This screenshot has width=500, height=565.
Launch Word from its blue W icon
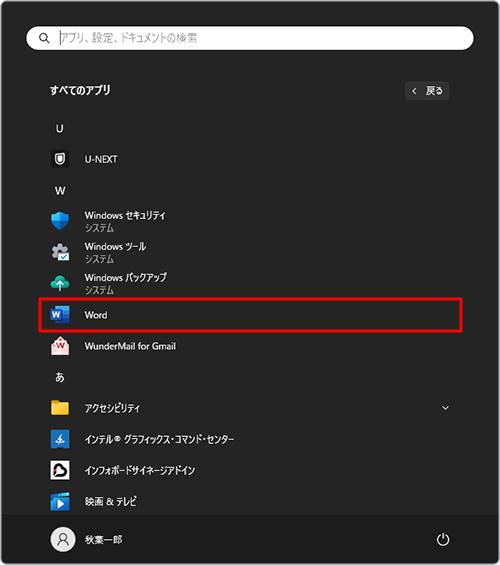click(60, 315)
